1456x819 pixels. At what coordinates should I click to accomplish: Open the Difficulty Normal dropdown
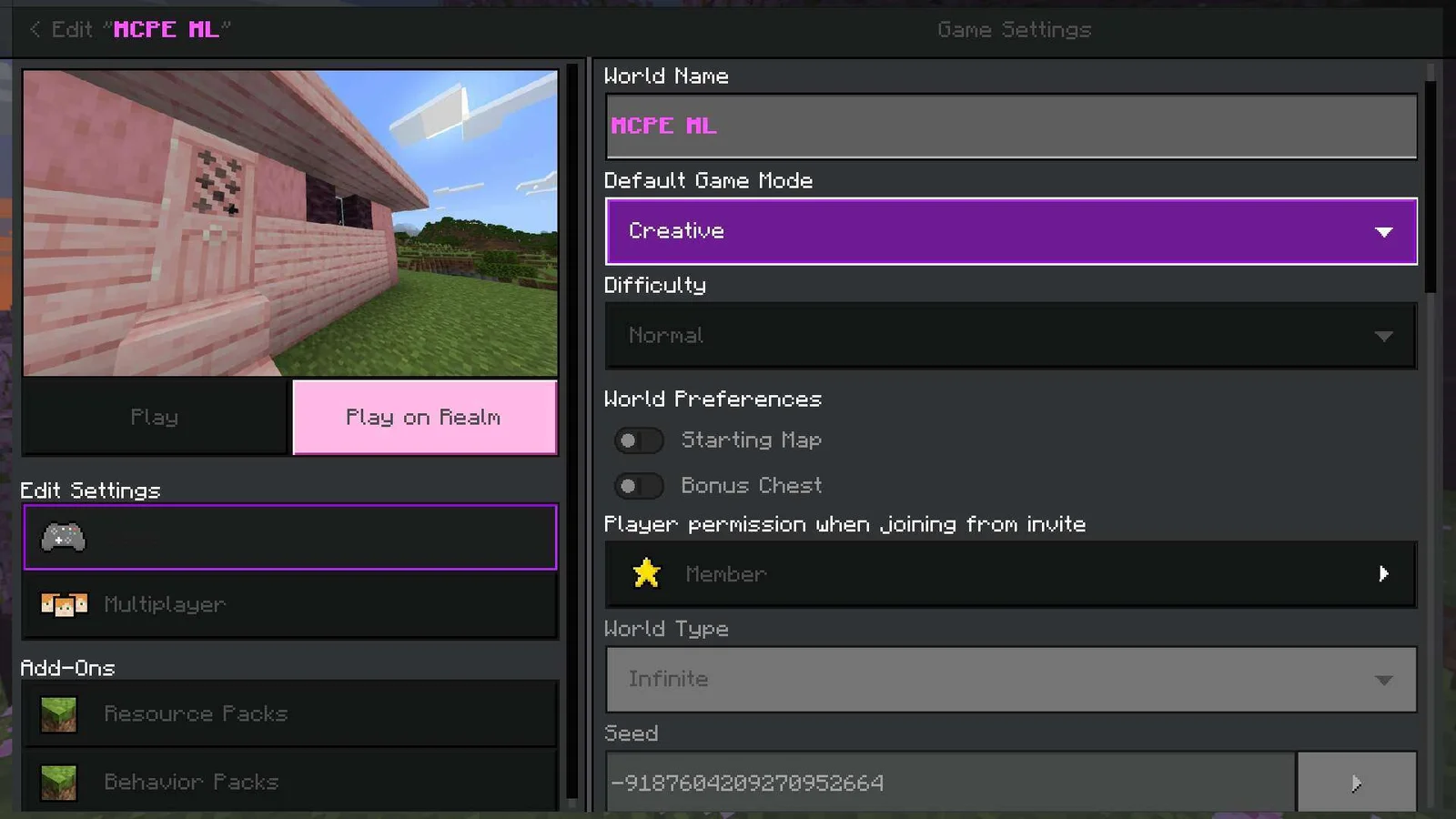click(1011, 336)
